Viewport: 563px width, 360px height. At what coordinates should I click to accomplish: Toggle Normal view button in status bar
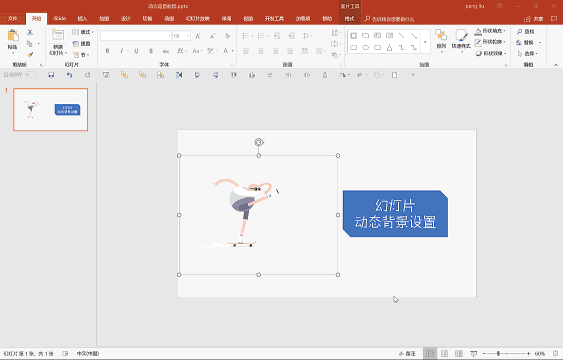[430, 354]
